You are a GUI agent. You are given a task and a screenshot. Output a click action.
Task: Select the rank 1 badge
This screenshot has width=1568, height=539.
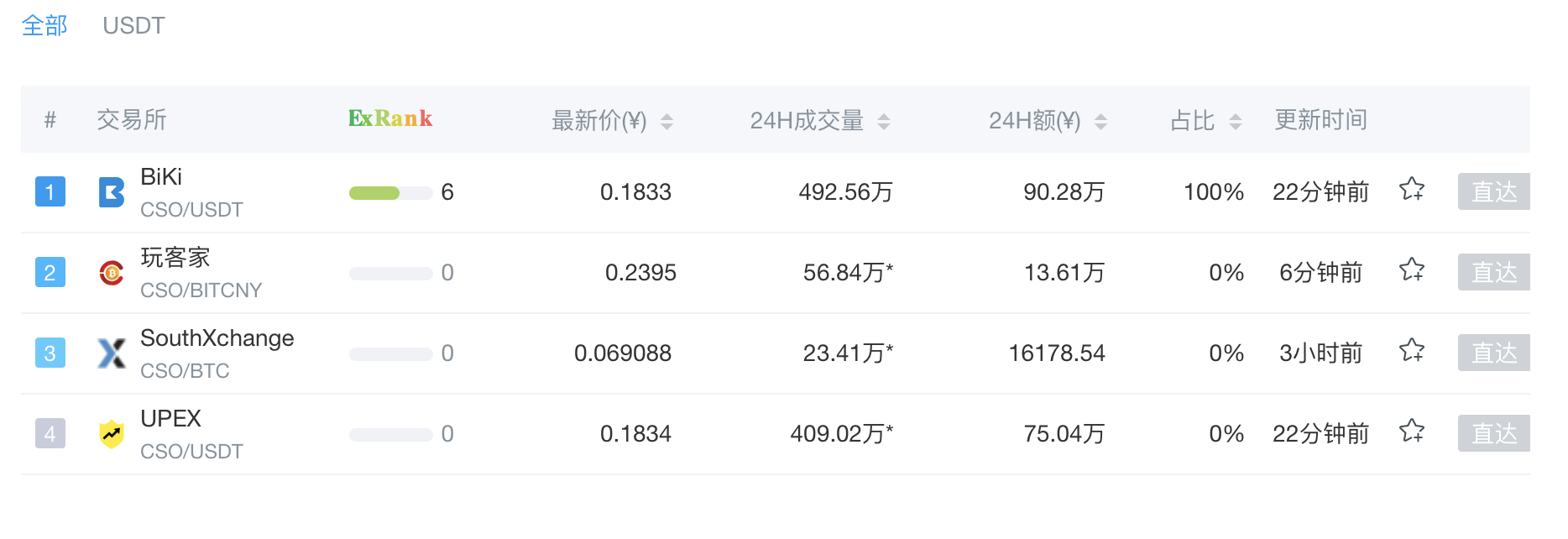(x=50, y=192)
